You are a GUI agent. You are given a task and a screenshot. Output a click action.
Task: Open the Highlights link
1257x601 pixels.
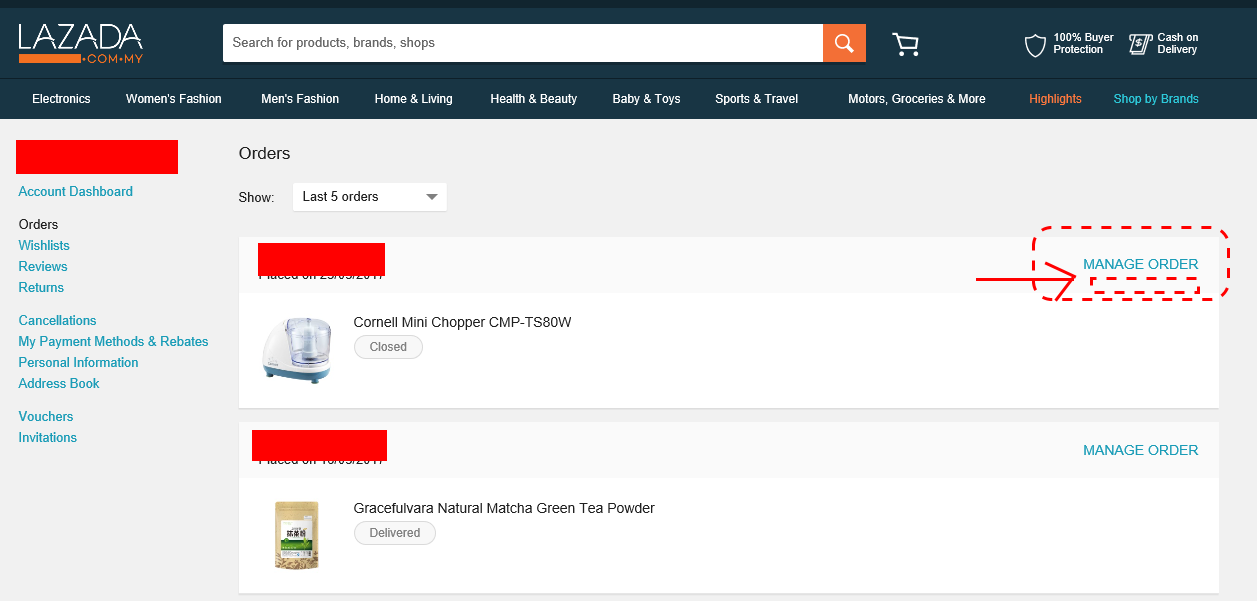click(1055, 99)
